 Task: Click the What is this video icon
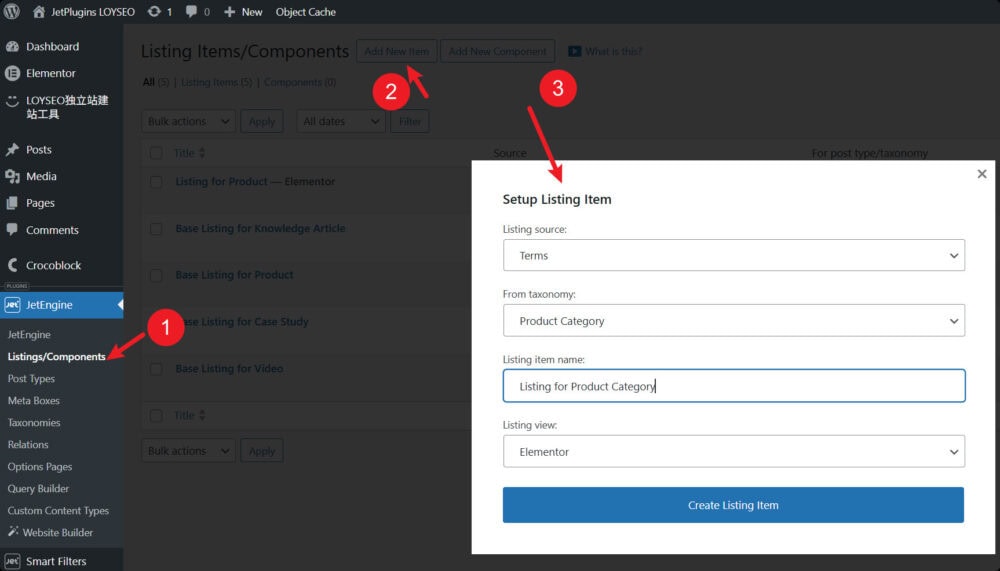pyautogui.click(x=575, y=51)
